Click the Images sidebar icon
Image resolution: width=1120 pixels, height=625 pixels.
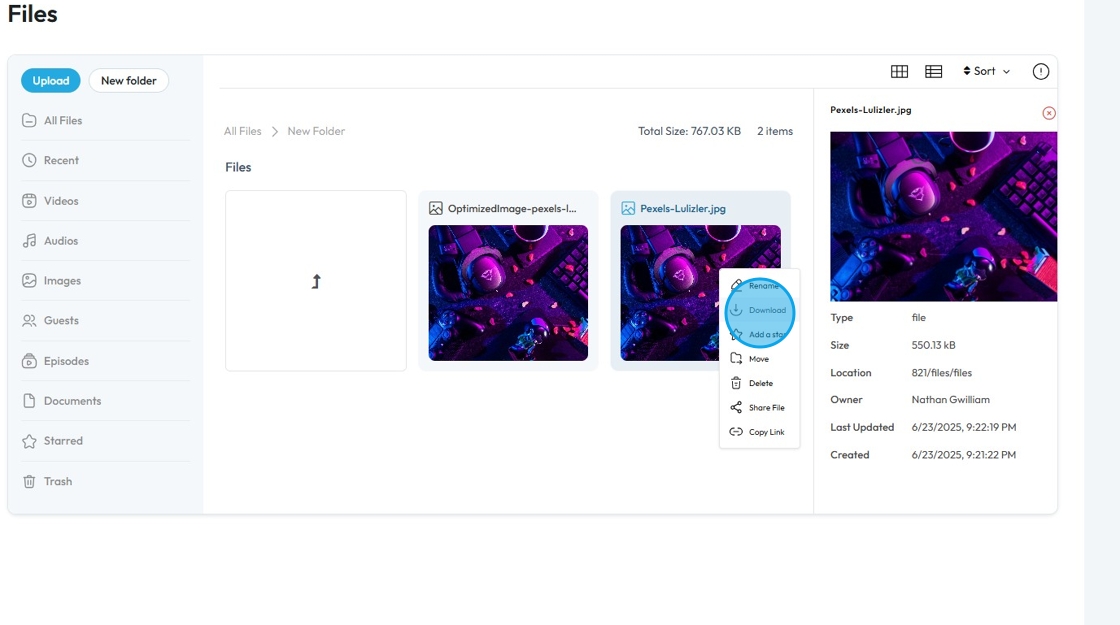29,281
